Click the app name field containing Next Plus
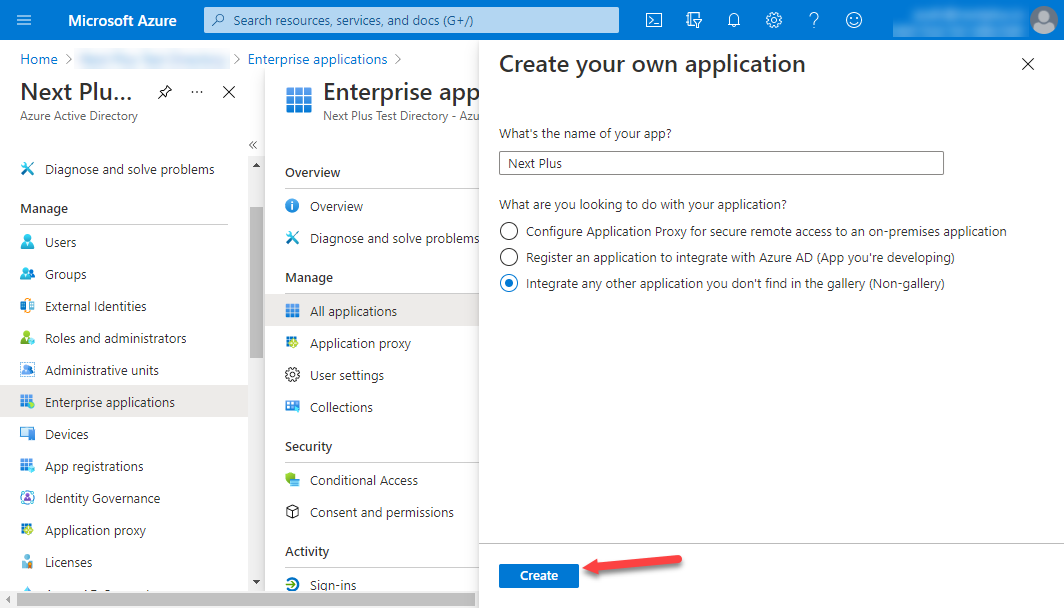Viewport: 1064px width, 608px height. [721, 163]
